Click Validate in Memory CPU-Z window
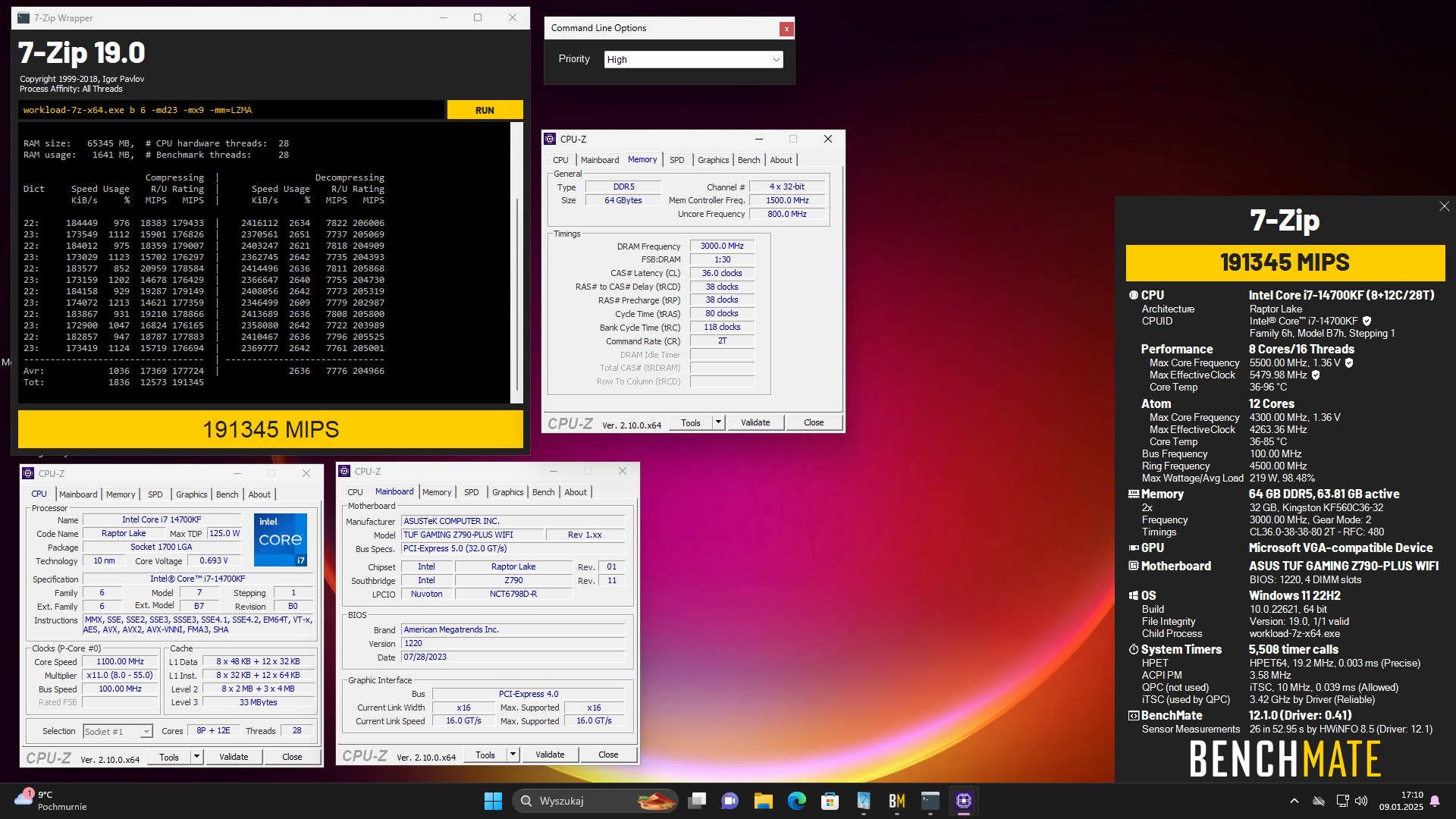This screenshot has width=1456, height=819. pos(755,422)
